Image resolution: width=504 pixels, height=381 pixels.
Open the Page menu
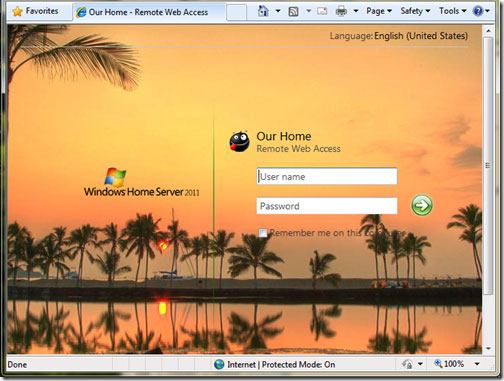pyautogui.click(x=379, y=11)
